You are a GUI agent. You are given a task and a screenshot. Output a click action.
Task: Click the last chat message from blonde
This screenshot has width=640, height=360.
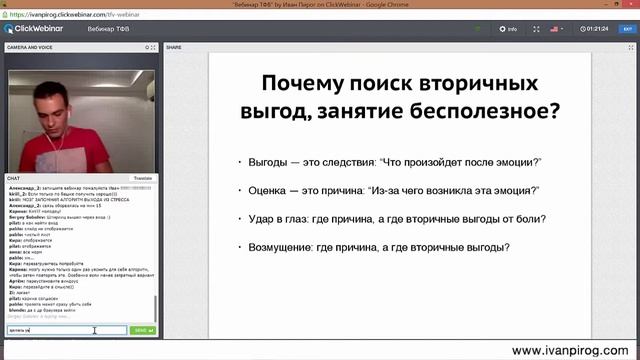pyautogui.click(x=42, y=310)
